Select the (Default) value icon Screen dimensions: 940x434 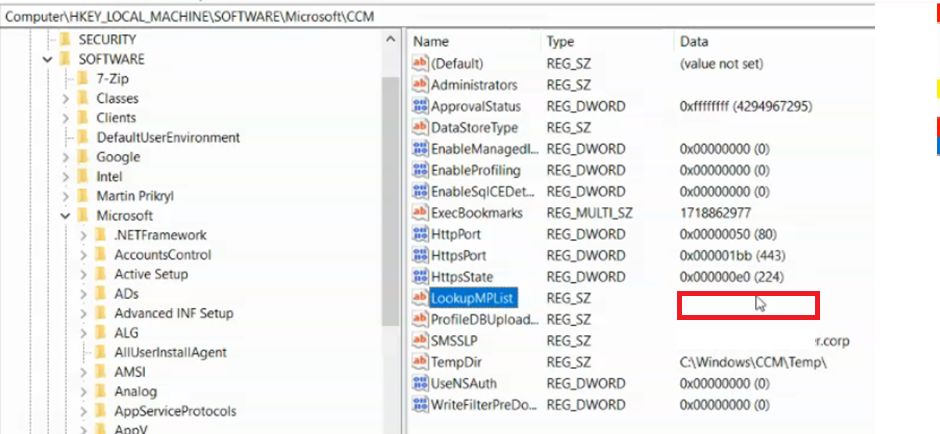420,63
